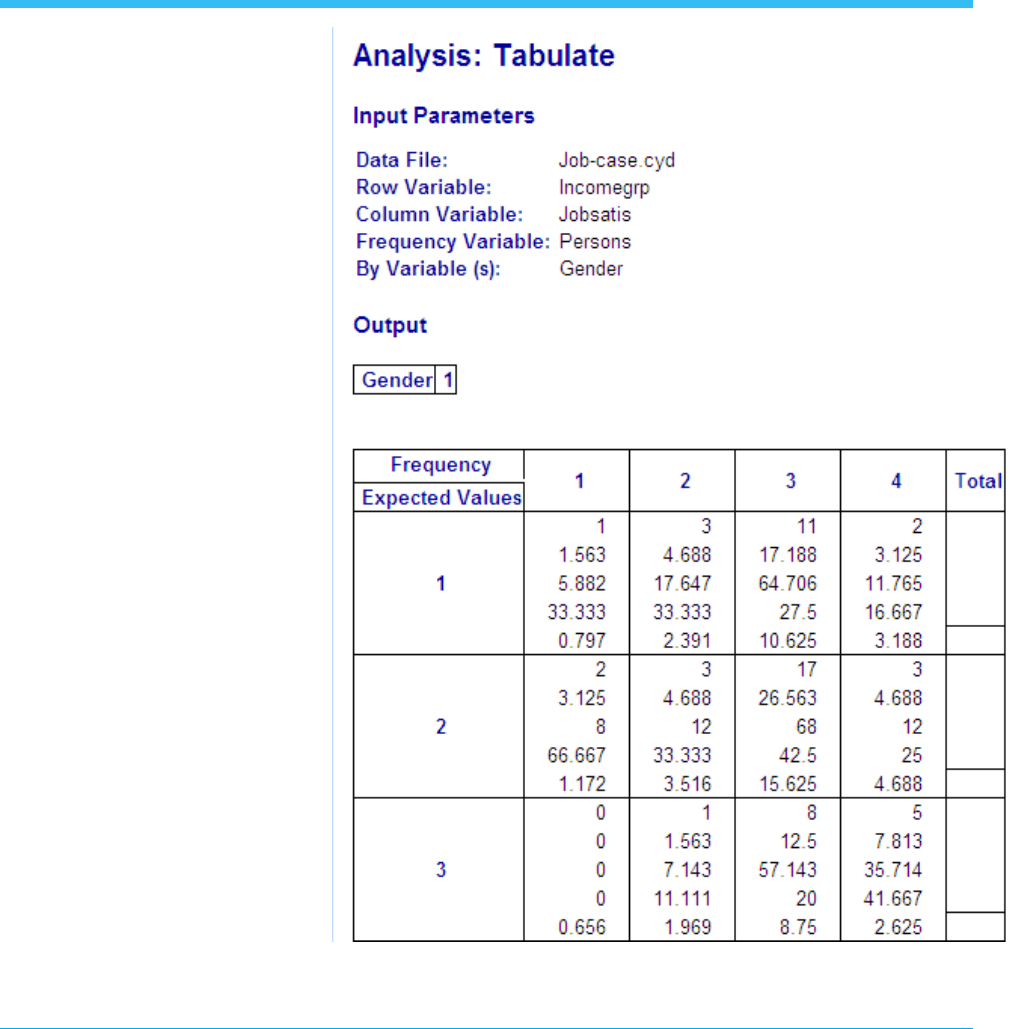Viewport: 1024px width, 1029px height.
Task: Click the value "1.969"
Action: tap(687, 927)
